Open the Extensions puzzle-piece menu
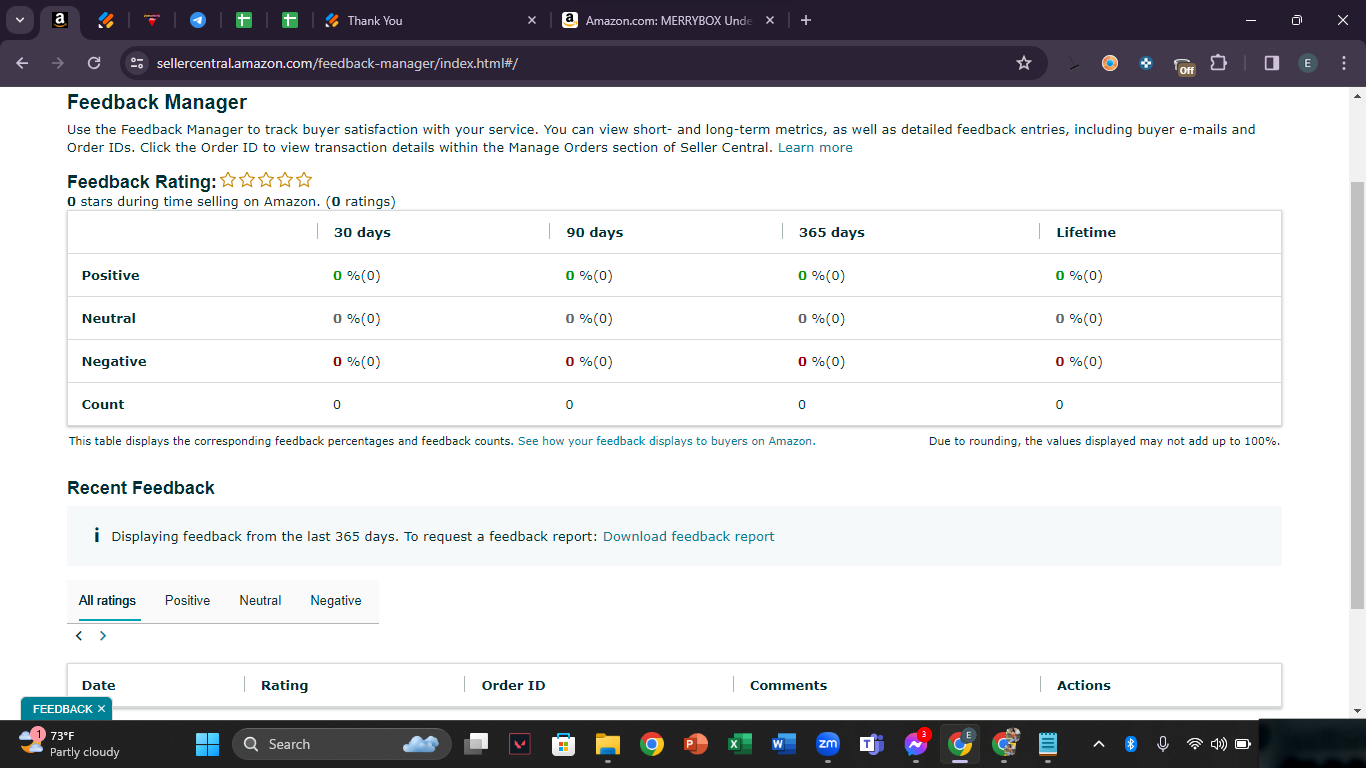1366x768 pixels. (1218, 63)
